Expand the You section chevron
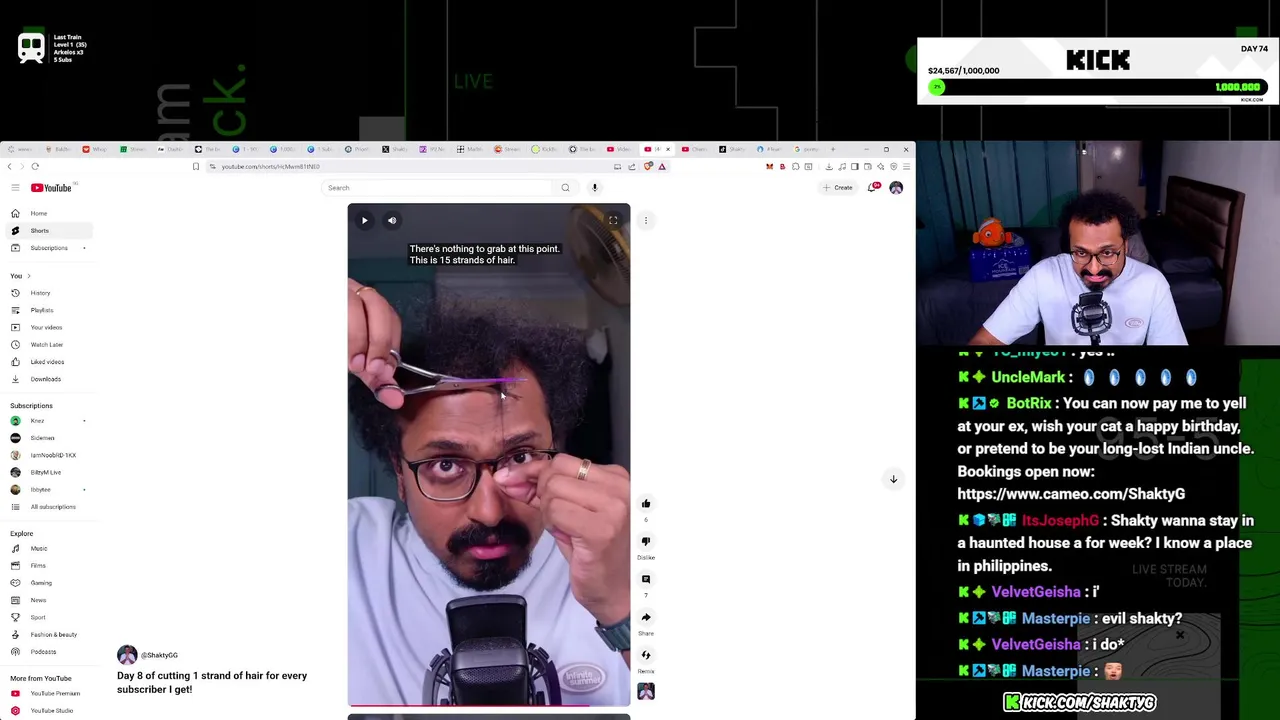Viewport: 1280px width, 720px height. pos(28,276)
